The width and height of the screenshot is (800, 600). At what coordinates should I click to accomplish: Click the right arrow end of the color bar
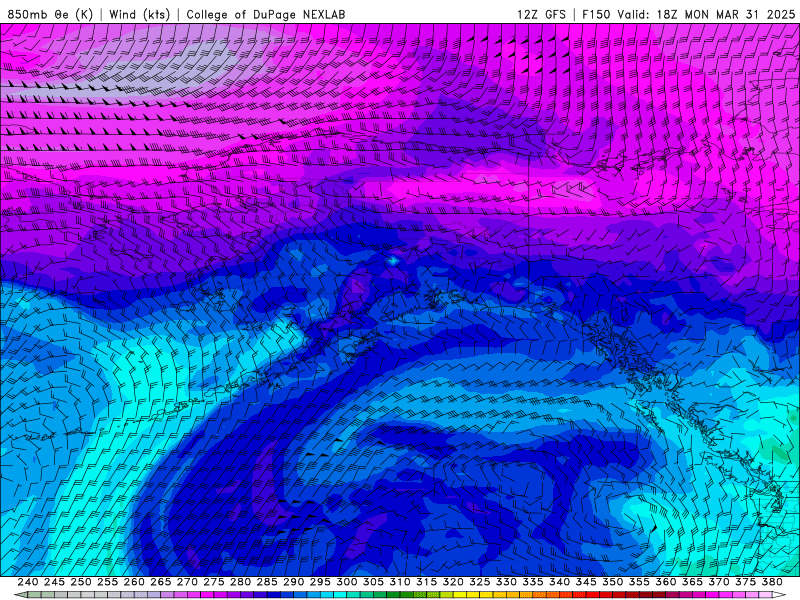779,595
